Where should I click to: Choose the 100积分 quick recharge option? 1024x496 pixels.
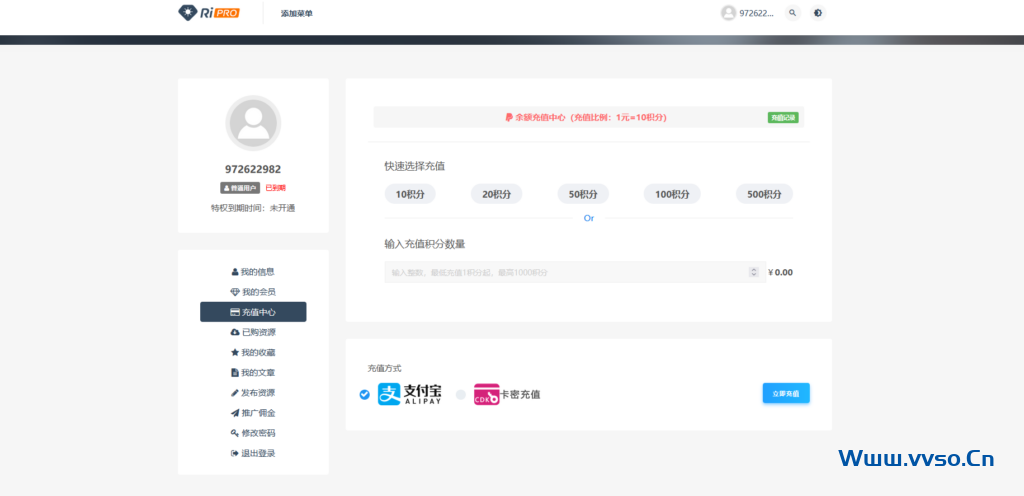(x=671, y=194)
